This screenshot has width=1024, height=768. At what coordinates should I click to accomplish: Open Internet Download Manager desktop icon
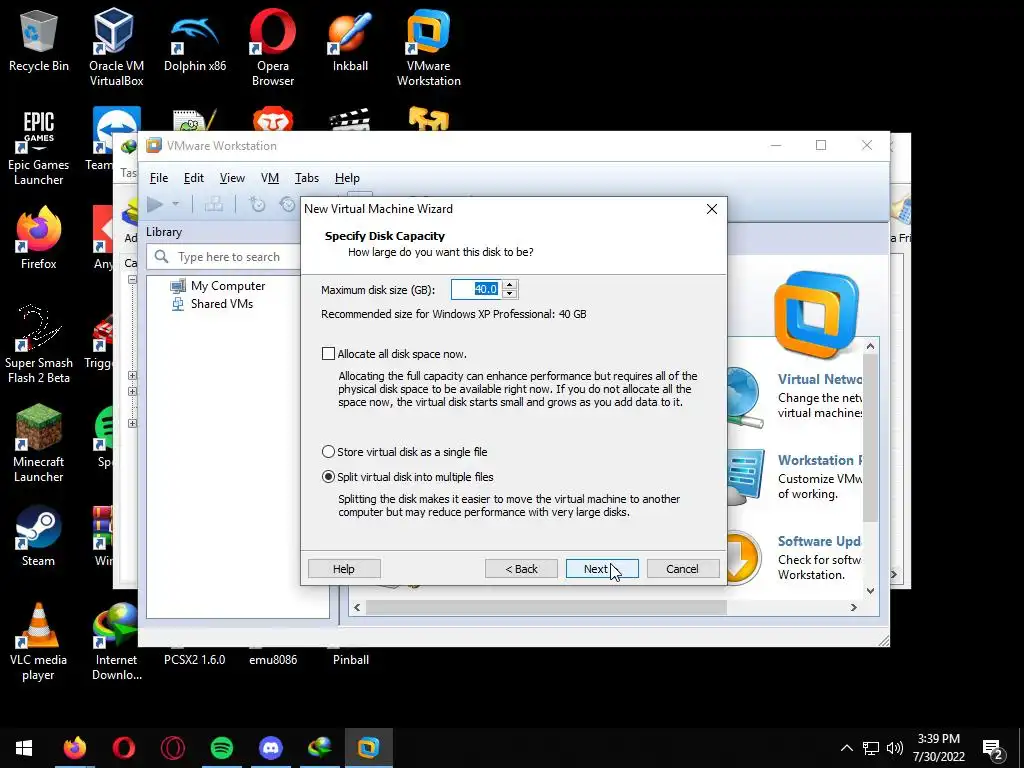click(116, 642)
